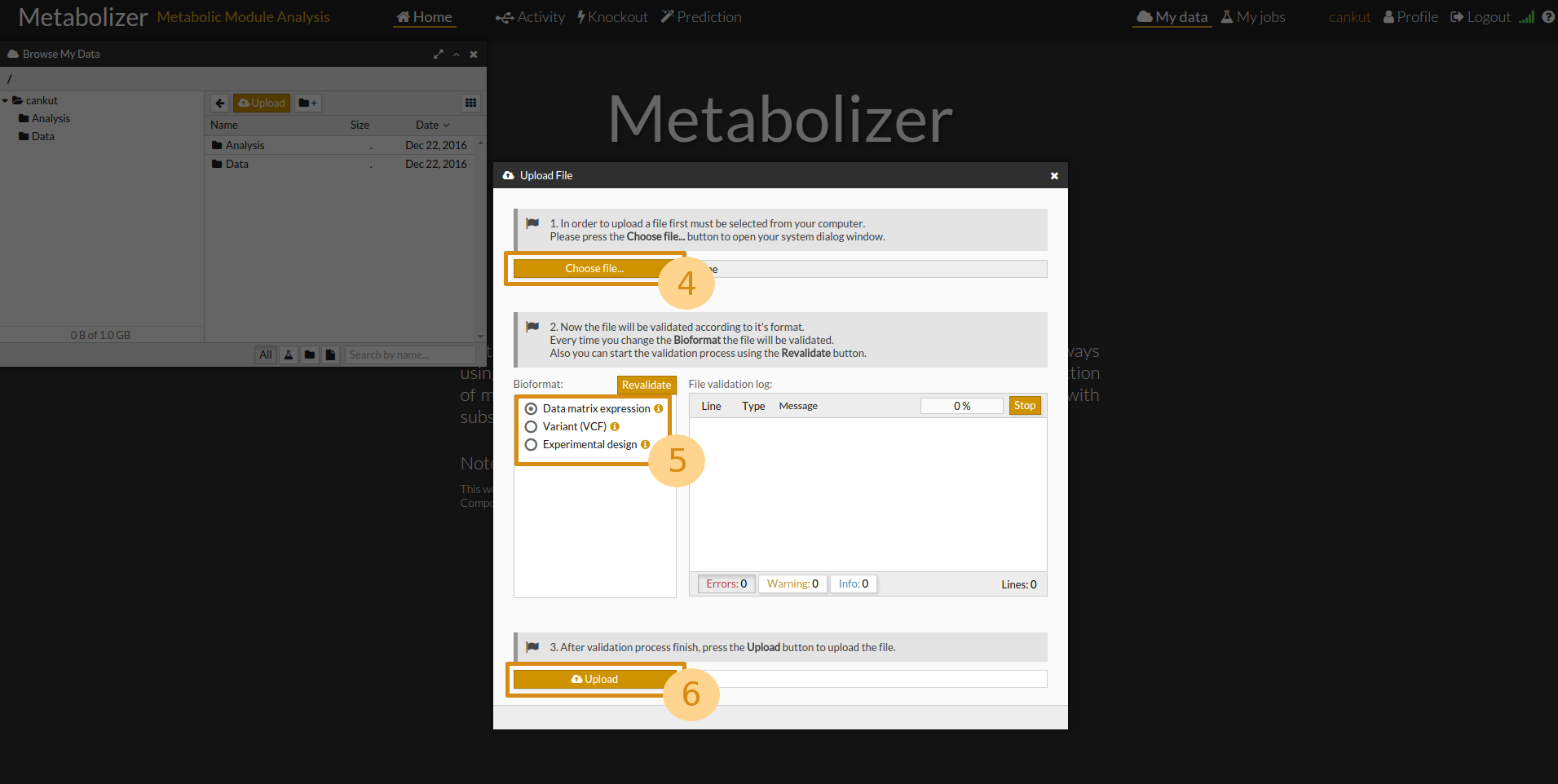The width and height of the screenshot is (1558, 784).
Task: Select Data matrix expression bioformat
Action: (x=532, y=409)
